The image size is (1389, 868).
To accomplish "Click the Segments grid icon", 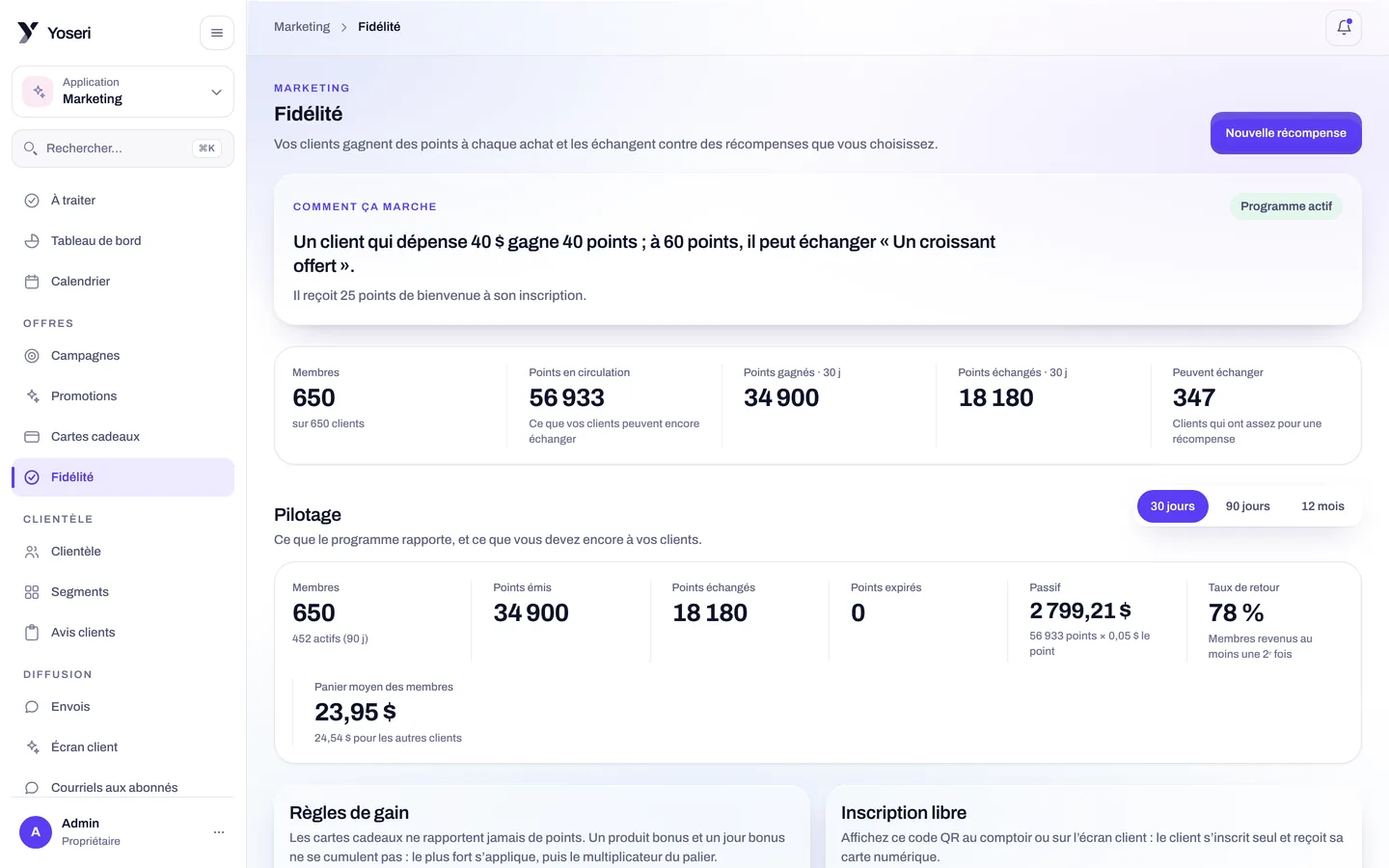I will click(32, 592).
